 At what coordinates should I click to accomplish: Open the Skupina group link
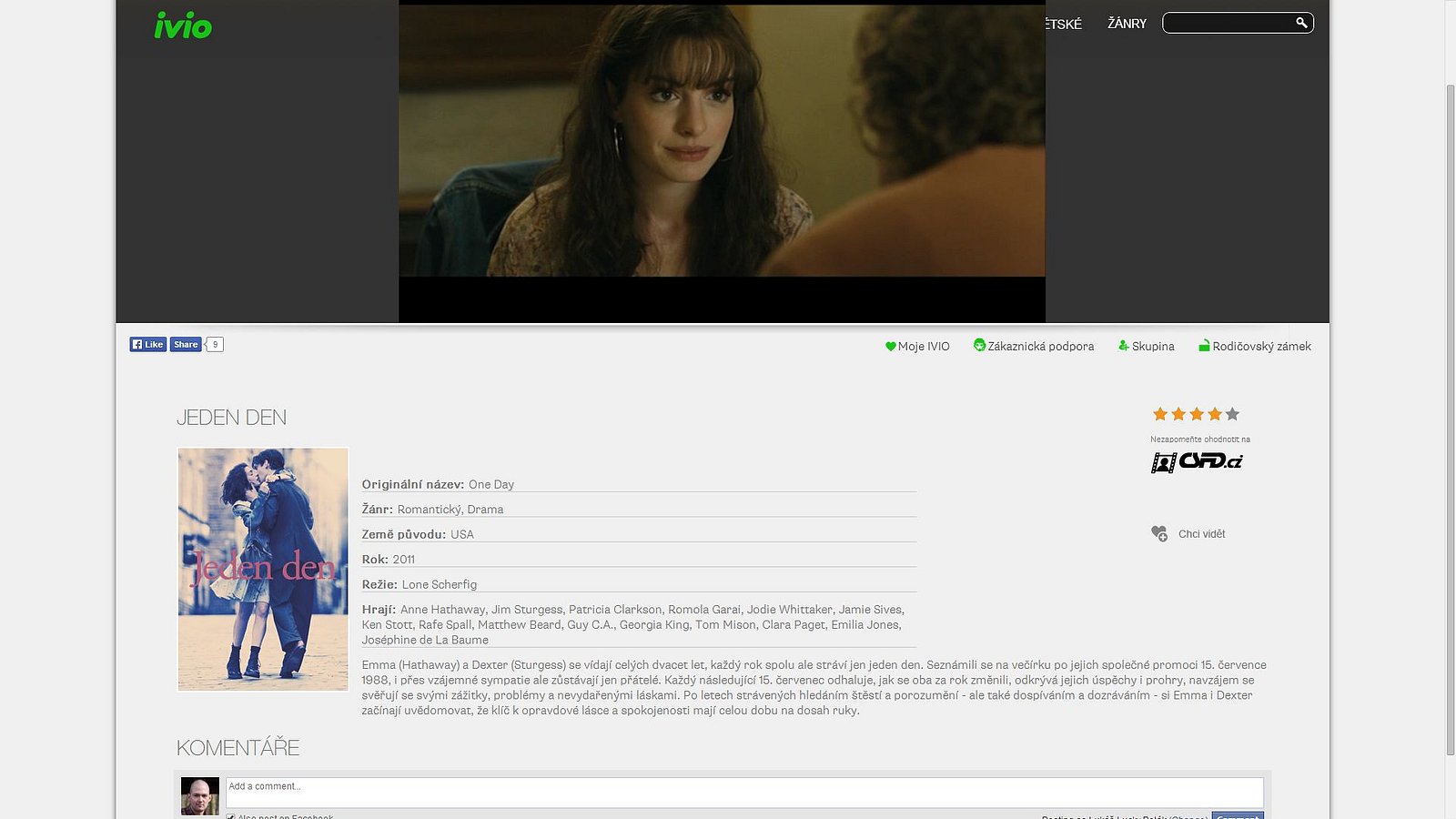pos(1147,347)
